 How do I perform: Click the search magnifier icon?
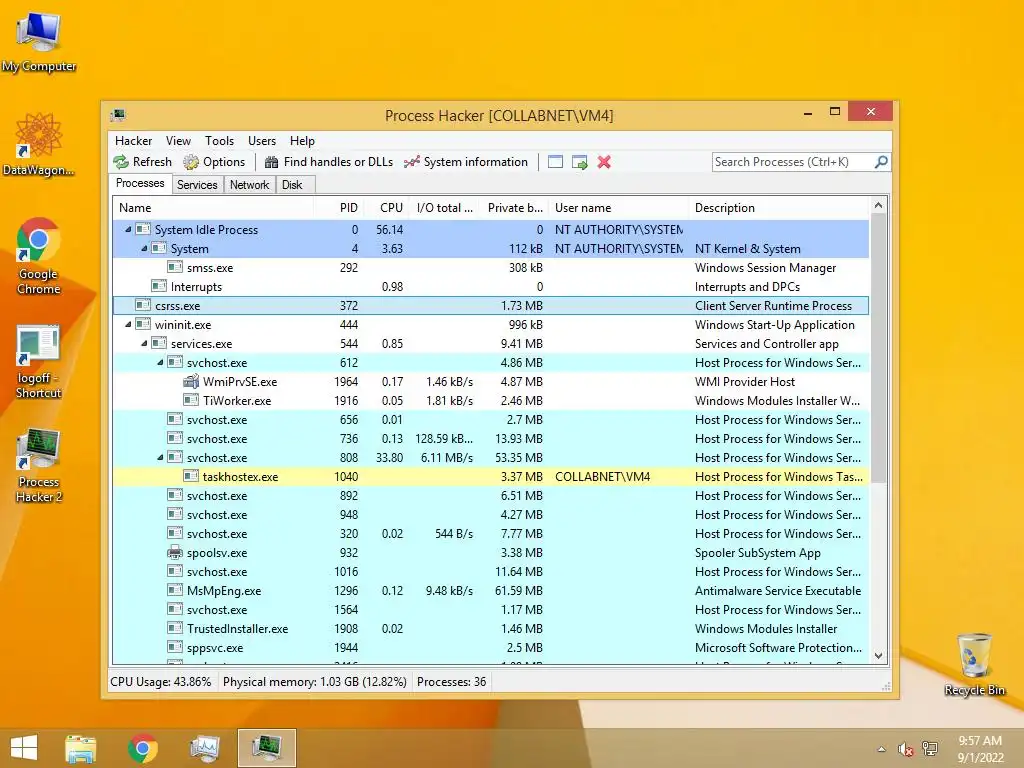881,161
